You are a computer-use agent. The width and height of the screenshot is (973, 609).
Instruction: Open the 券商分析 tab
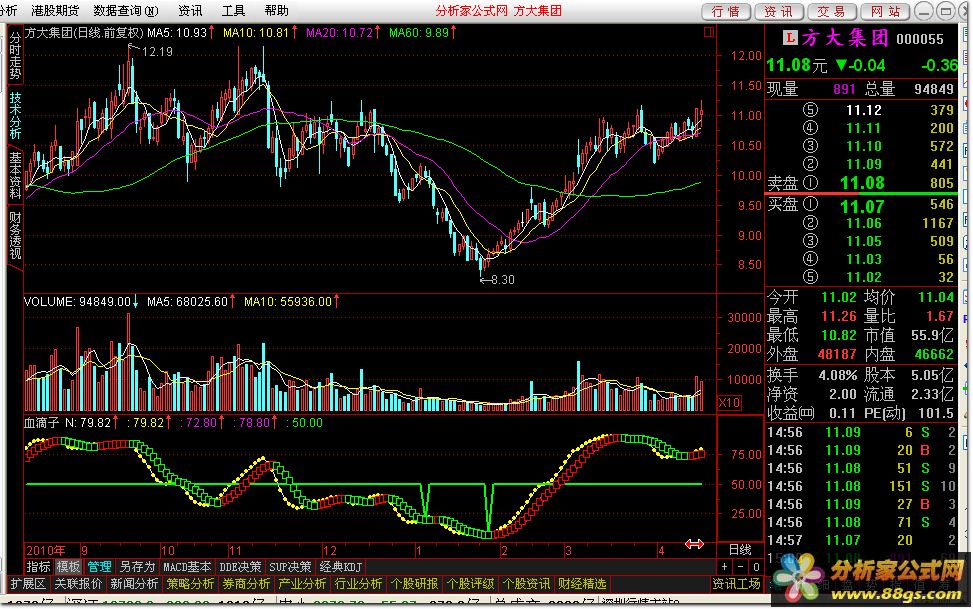point(246,584)
